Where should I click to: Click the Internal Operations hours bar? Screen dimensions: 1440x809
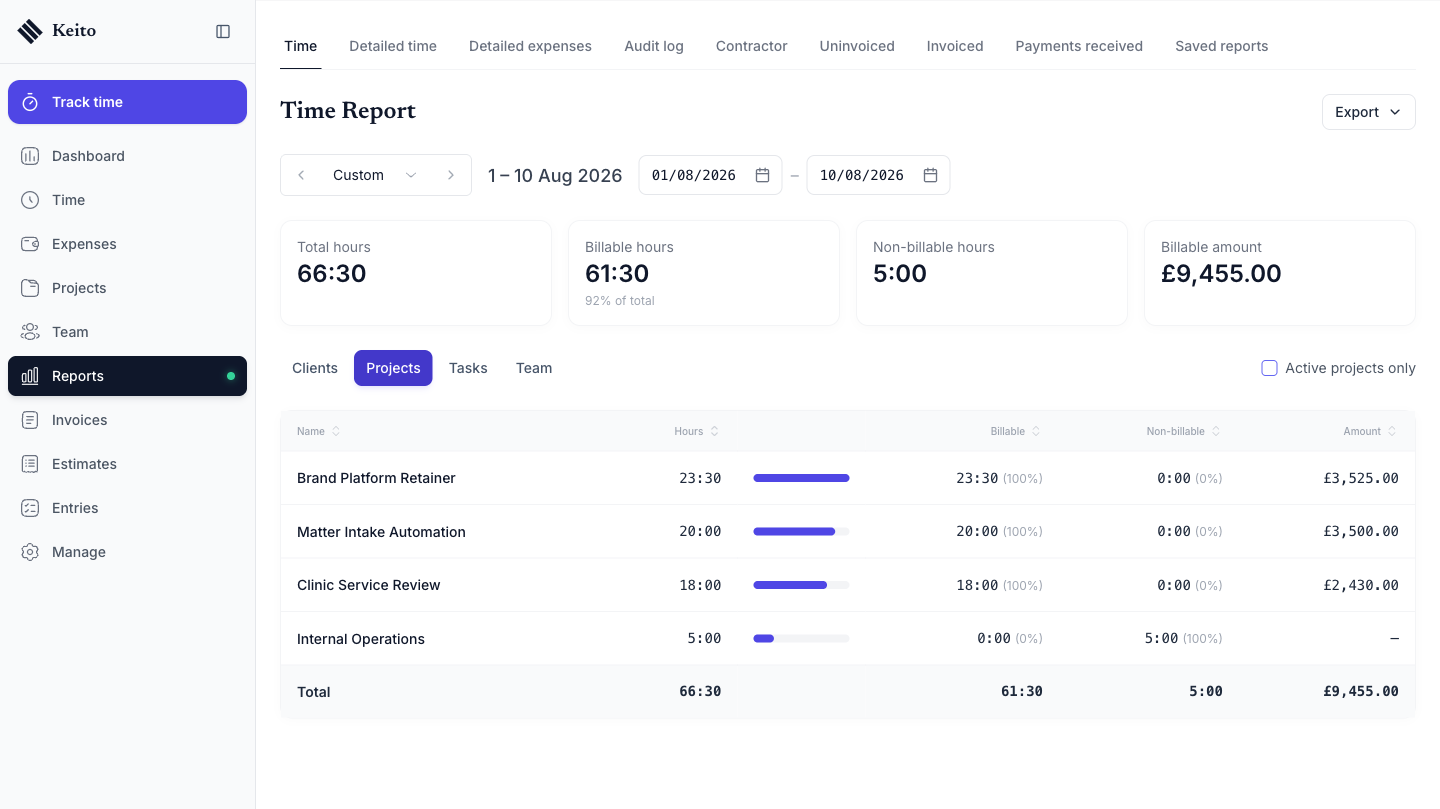pos(801,638)
